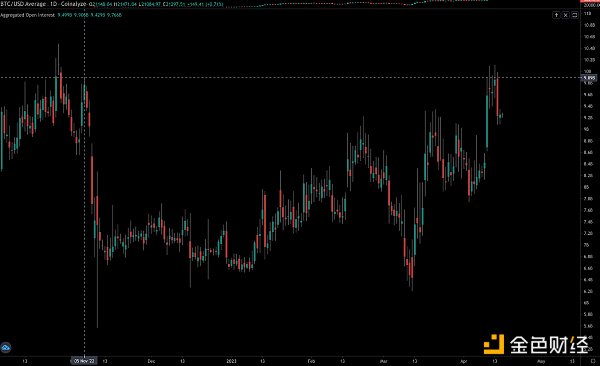This screenshot has width=600, height=366.
Task: Select the 05 Nov '22 date marker
Action: coord(84,361)
